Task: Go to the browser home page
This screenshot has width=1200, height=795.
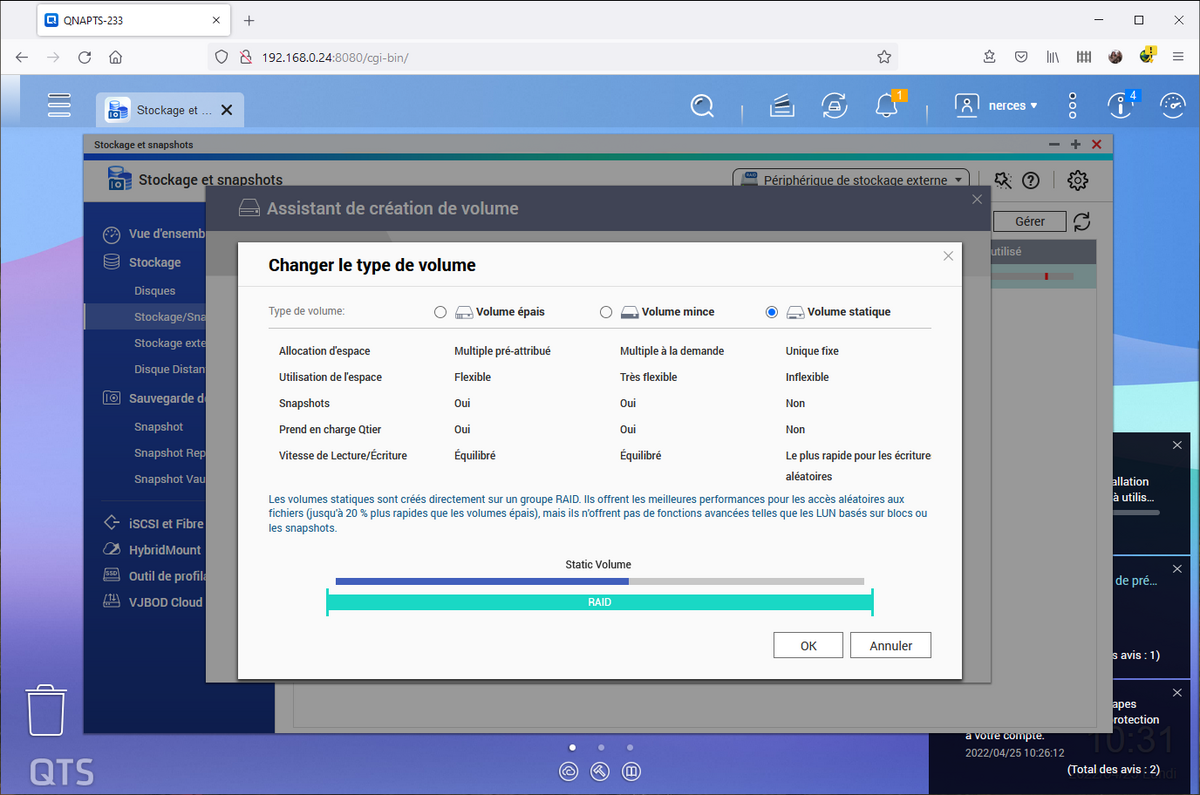Action: pos(116,57)
